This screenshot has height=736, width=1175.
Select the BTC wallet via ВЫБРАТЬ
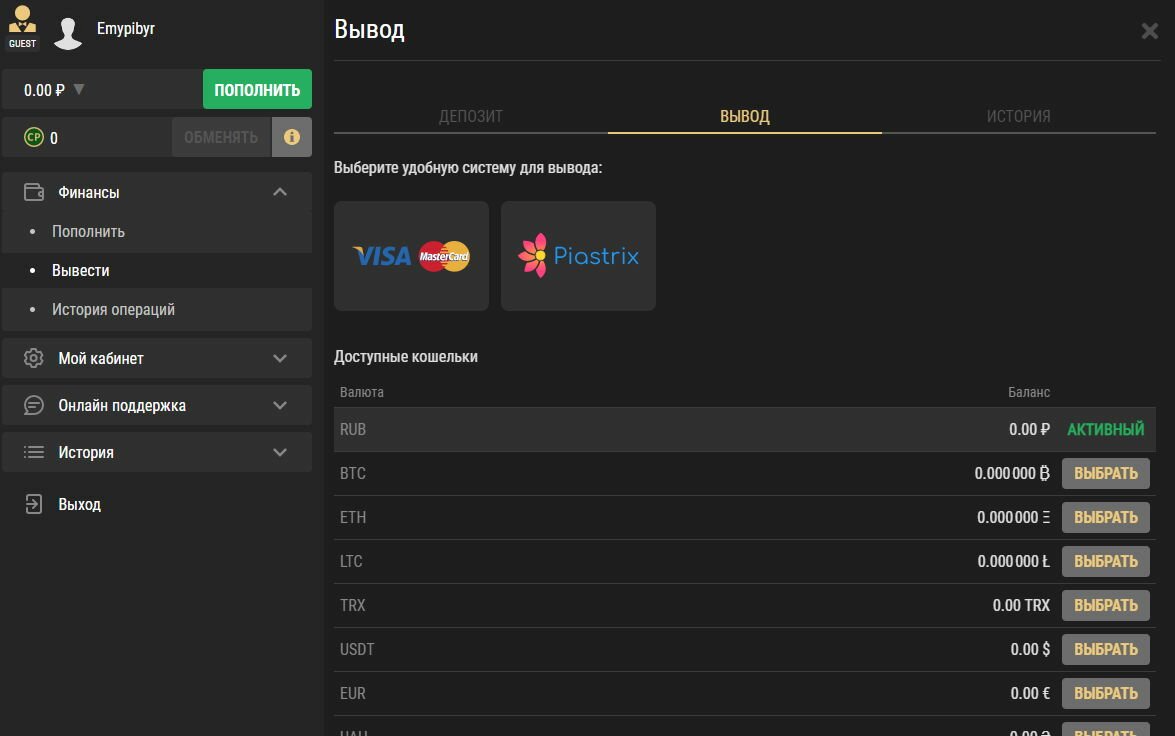tap(1105, 473)
